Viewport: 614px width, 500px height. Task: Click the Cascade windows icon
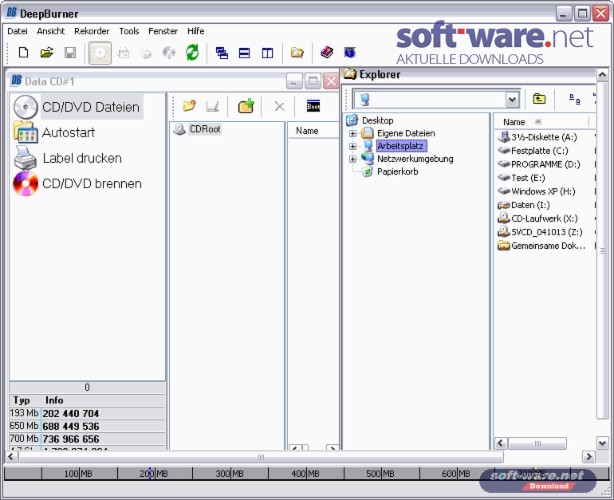tap(222, 53)
